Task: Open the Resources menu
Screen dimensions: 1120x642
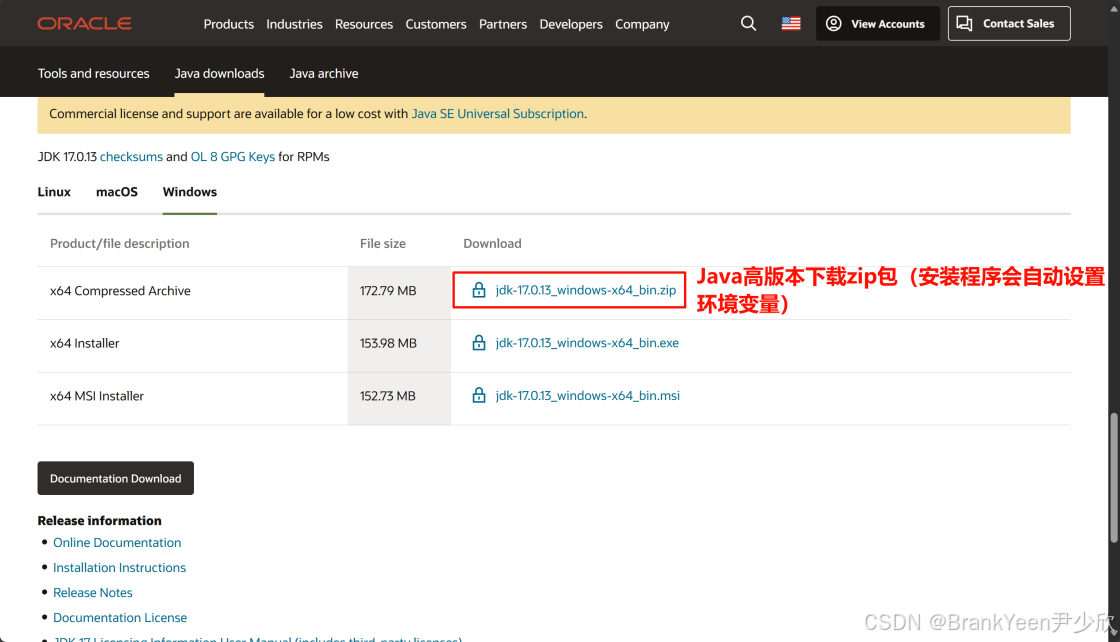Action: [364, 24]
